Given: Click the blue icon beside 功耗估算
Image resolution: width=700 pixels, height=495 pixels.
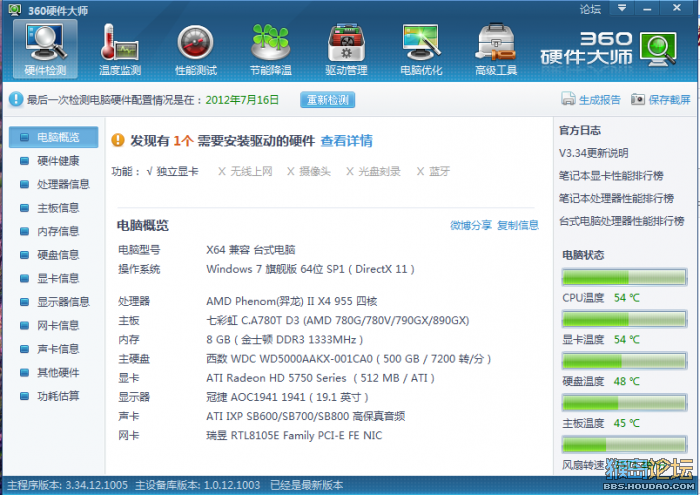Looking at the screenshot, I should [25, 396].
